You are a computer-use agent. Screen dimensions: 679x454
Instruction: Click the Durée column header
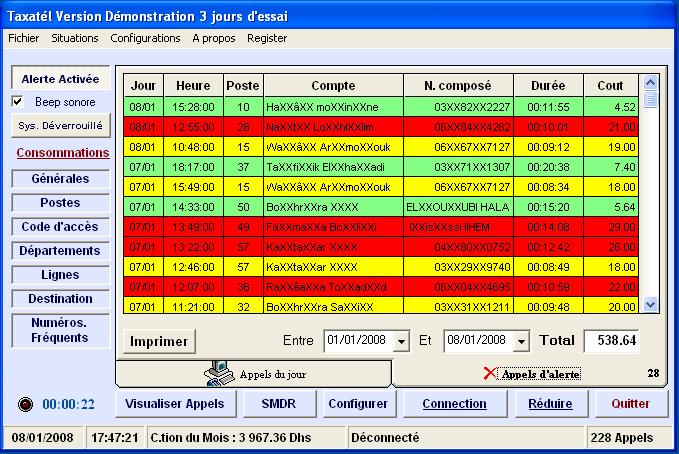coord(548,86)
